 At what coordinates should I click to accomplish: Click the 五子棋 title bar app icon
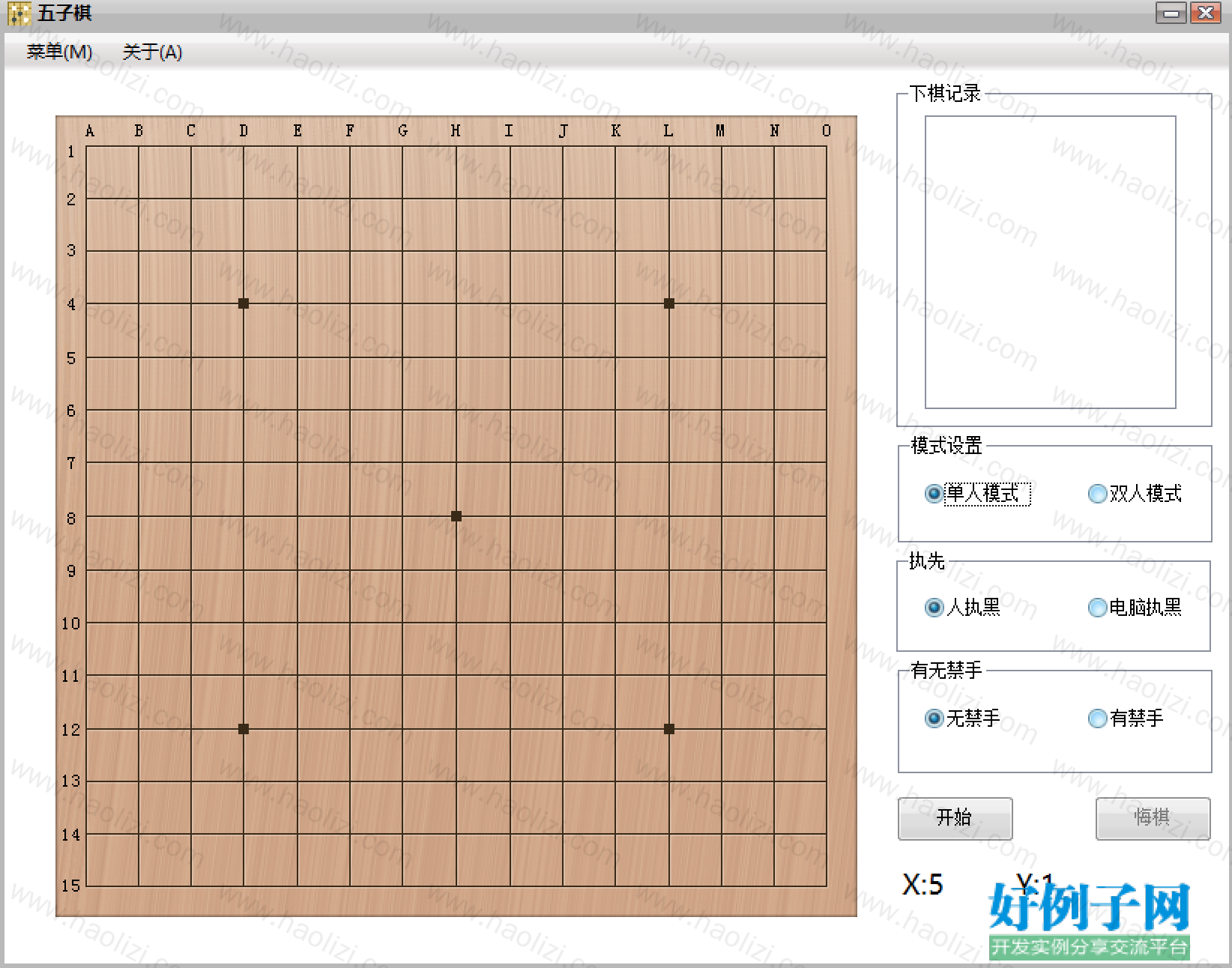click(x=19, y=13)
